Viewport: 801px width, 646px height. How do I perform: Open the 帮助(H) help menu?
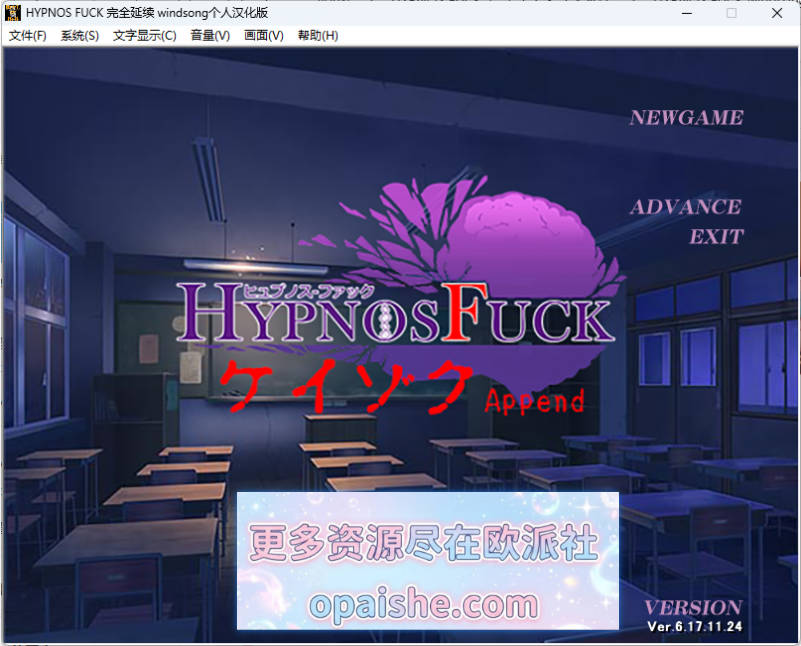coord(318,36)
